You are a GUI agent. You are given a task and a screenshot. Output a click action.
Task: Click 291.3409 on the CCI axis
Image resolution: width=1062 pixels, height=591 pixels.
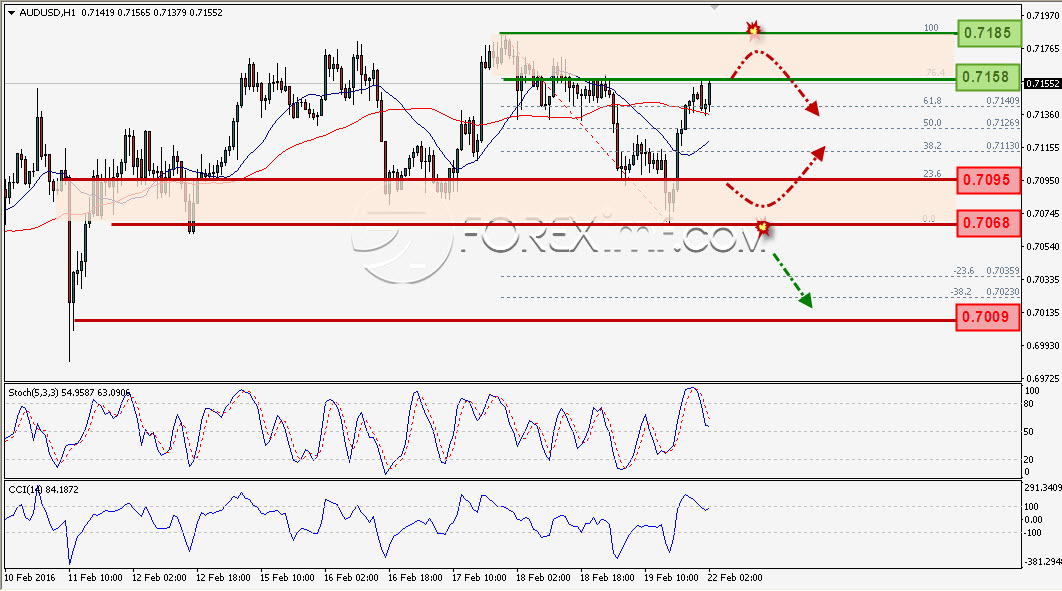tap(1042, 488)
